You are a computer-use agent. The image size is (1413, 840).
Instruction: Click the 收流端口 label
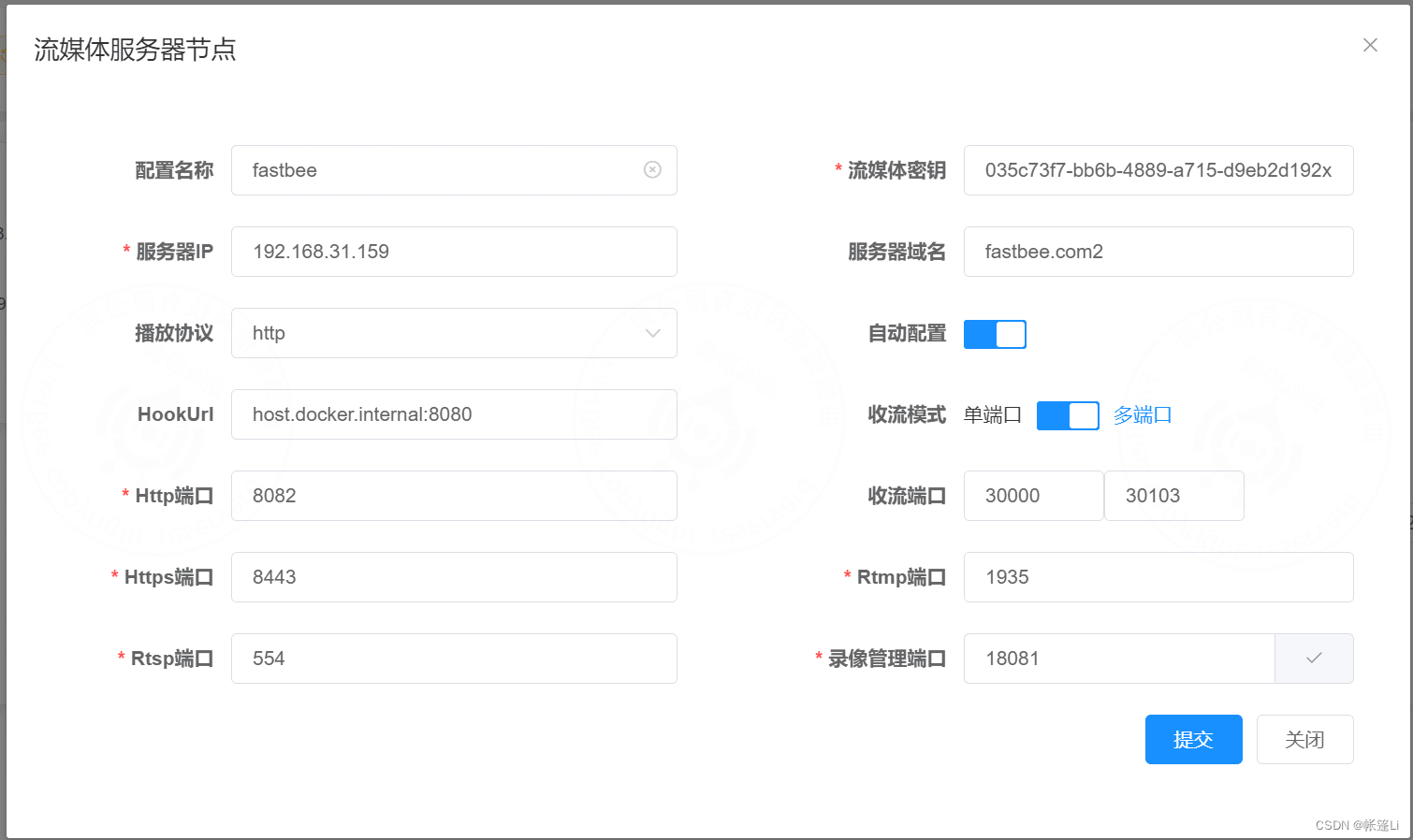click(x=908, y=496)
